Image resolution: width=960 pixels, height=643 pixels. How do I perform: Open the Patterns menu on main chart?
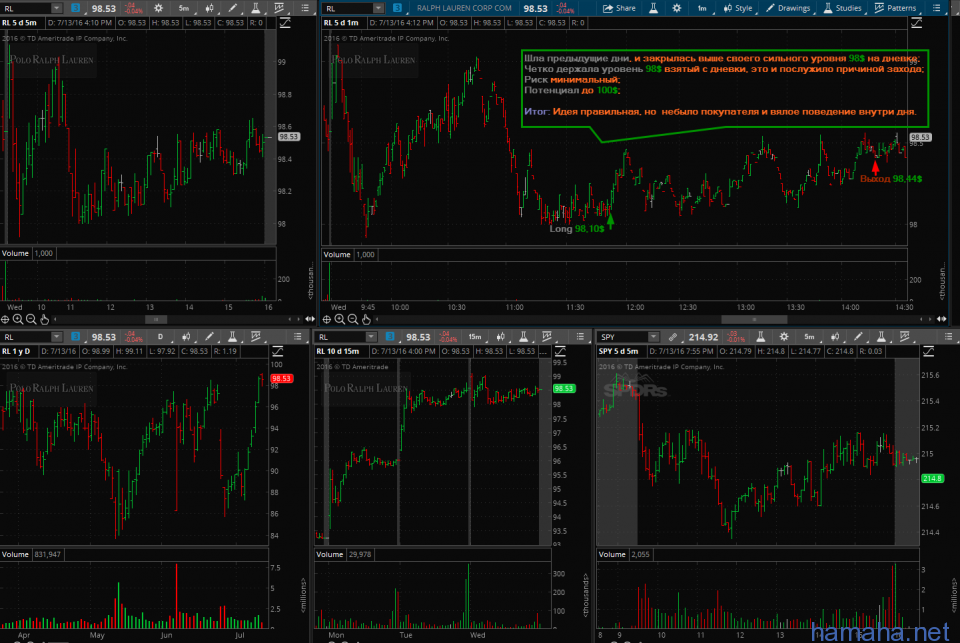point(895,8)
